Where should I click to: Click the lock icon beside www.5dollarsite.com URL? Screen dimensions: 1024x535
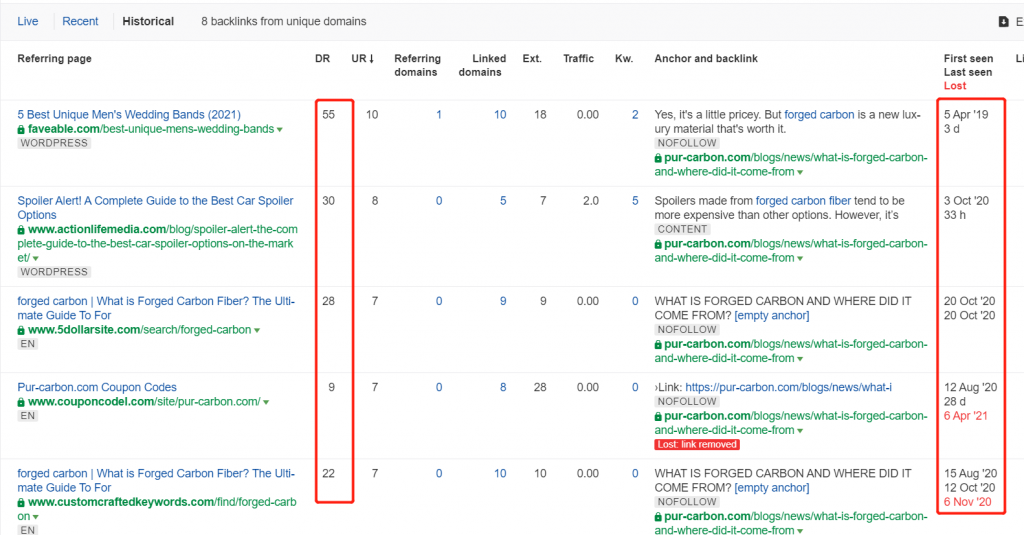pos(22,330)
